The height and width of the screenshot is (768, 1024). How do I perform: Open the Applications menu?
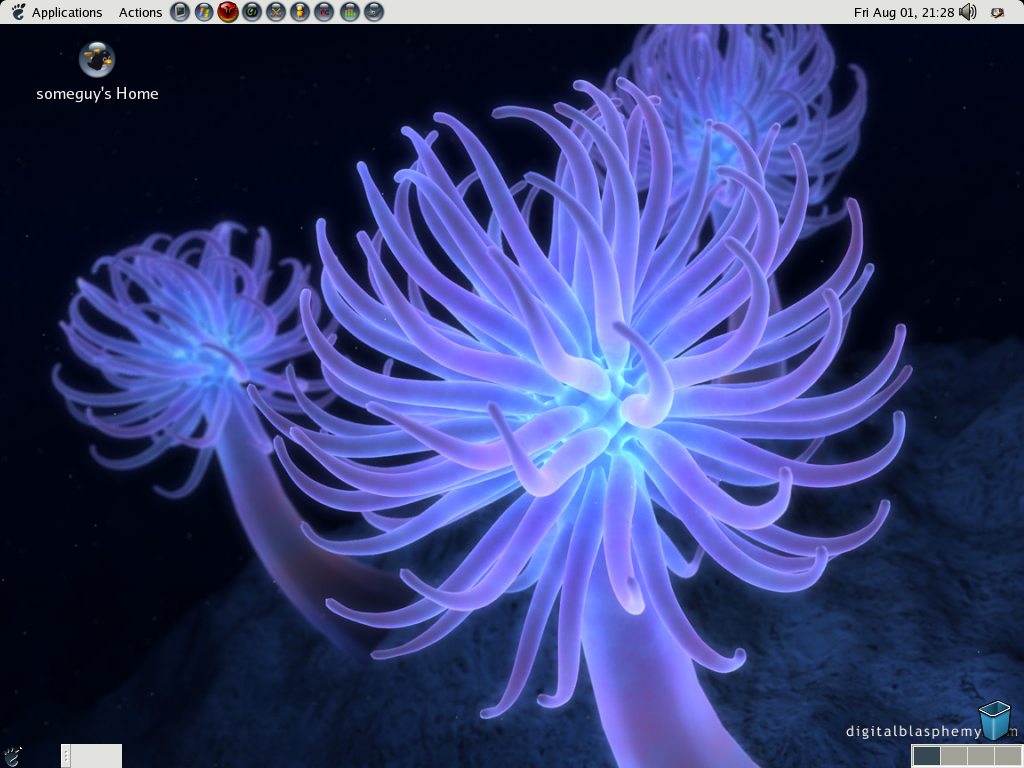(66, 12)
